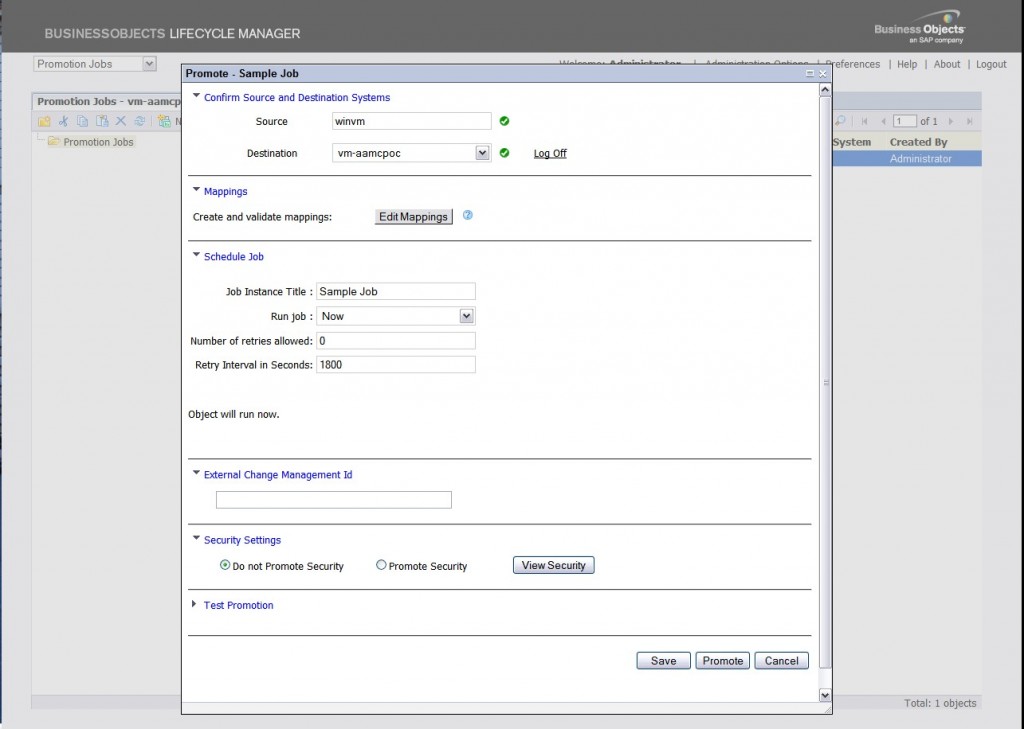The height and width of the screenshot is (729, 1024).
Task: Click the Job Instance Title field
Action: tap(396, 291)
